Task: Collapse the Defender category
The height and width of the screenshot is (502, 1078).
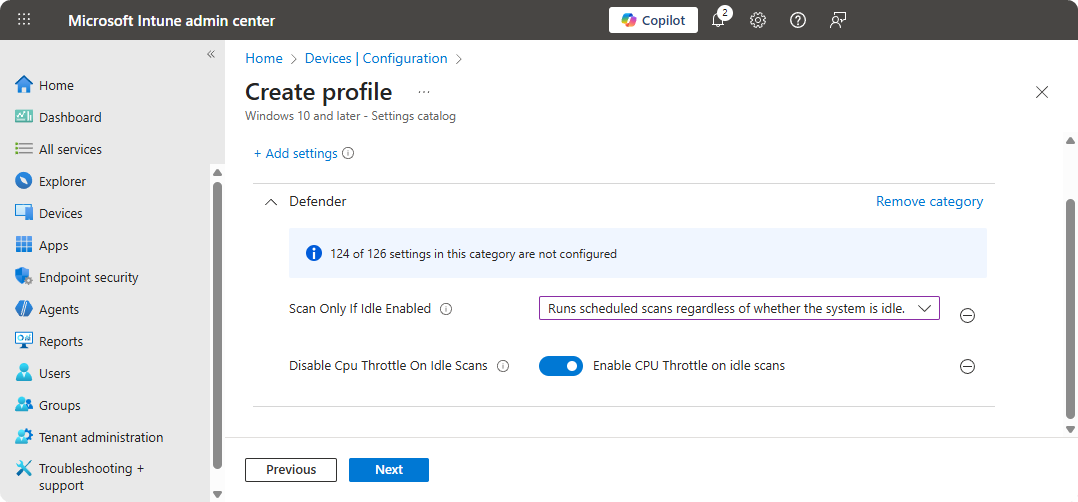Action: [270, 202]
